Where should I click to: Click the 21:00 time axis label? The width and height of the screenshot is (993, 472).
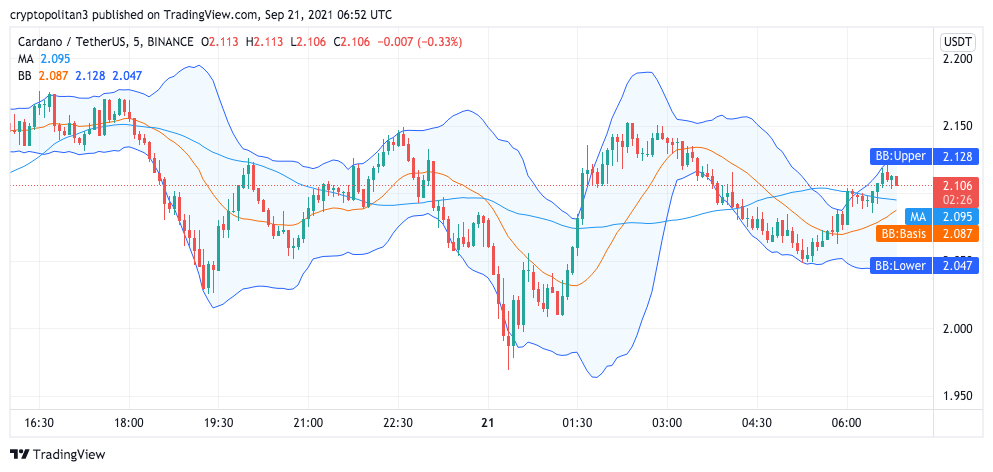[x=308, y=423]
